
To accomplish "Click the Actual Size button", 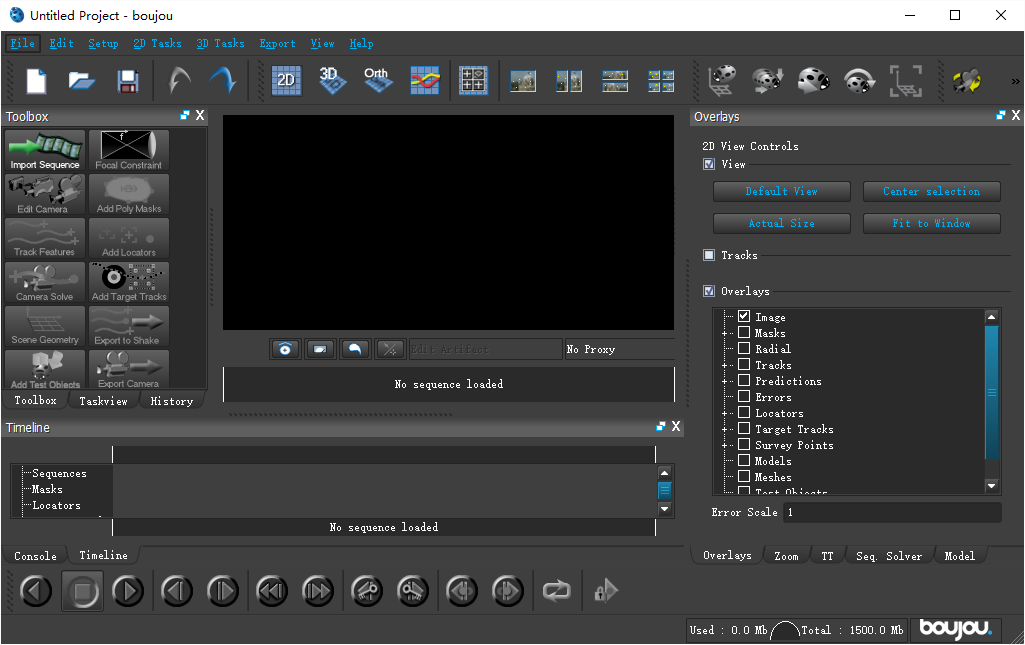I will [782, 223].
